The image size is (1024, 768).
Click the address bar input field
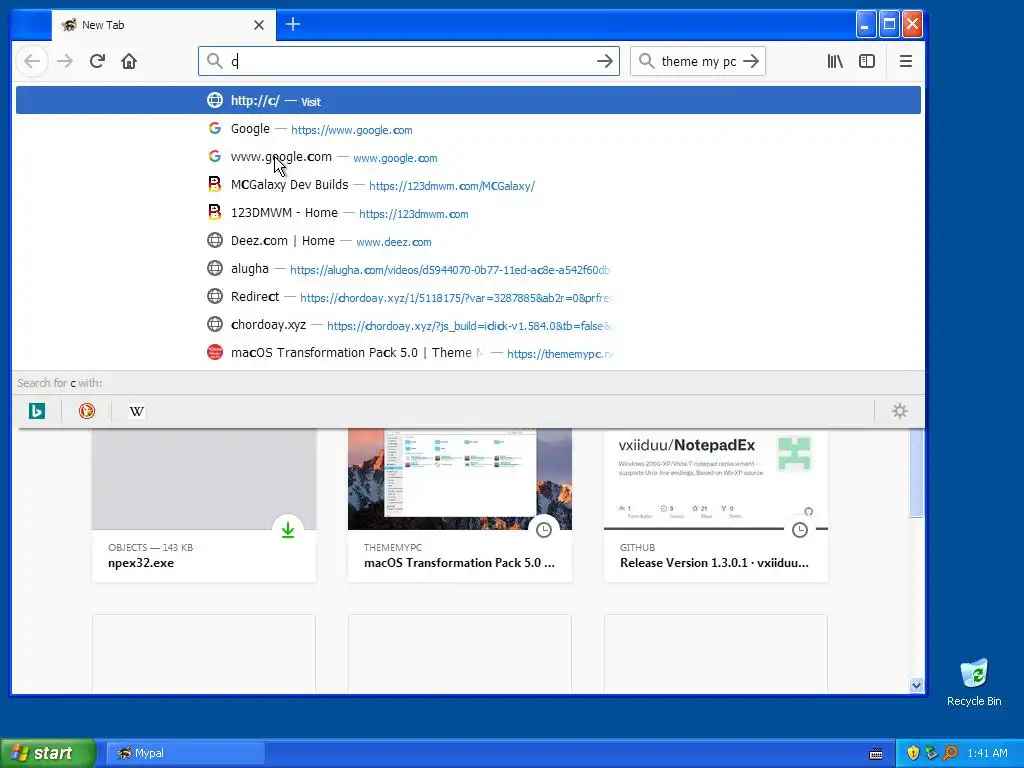(x=409, y=61)
